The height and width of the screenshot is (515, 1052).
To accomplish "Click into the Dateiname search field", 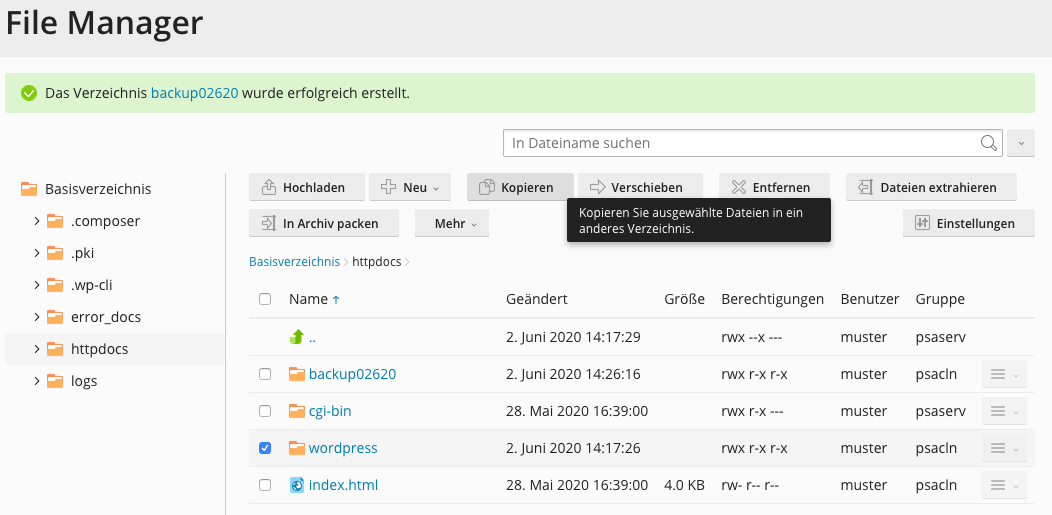I will coord(740,143).
